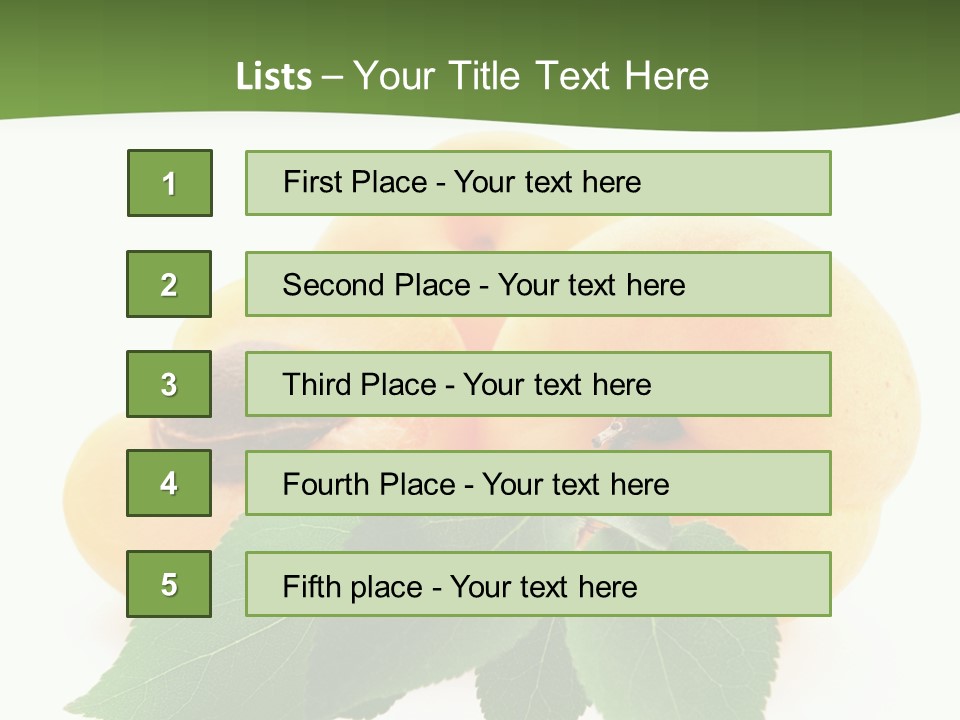Select the green number 2 box

coord(169,284)
